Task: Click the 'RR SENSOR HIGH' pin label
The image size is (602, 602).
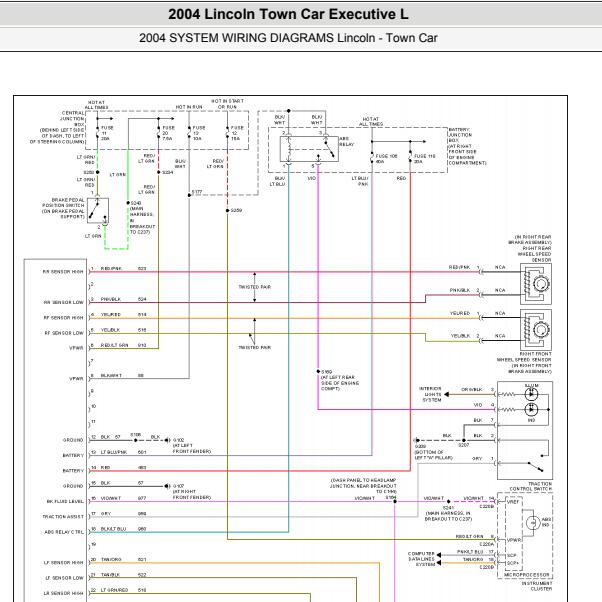Action: [x=63, y=272]
